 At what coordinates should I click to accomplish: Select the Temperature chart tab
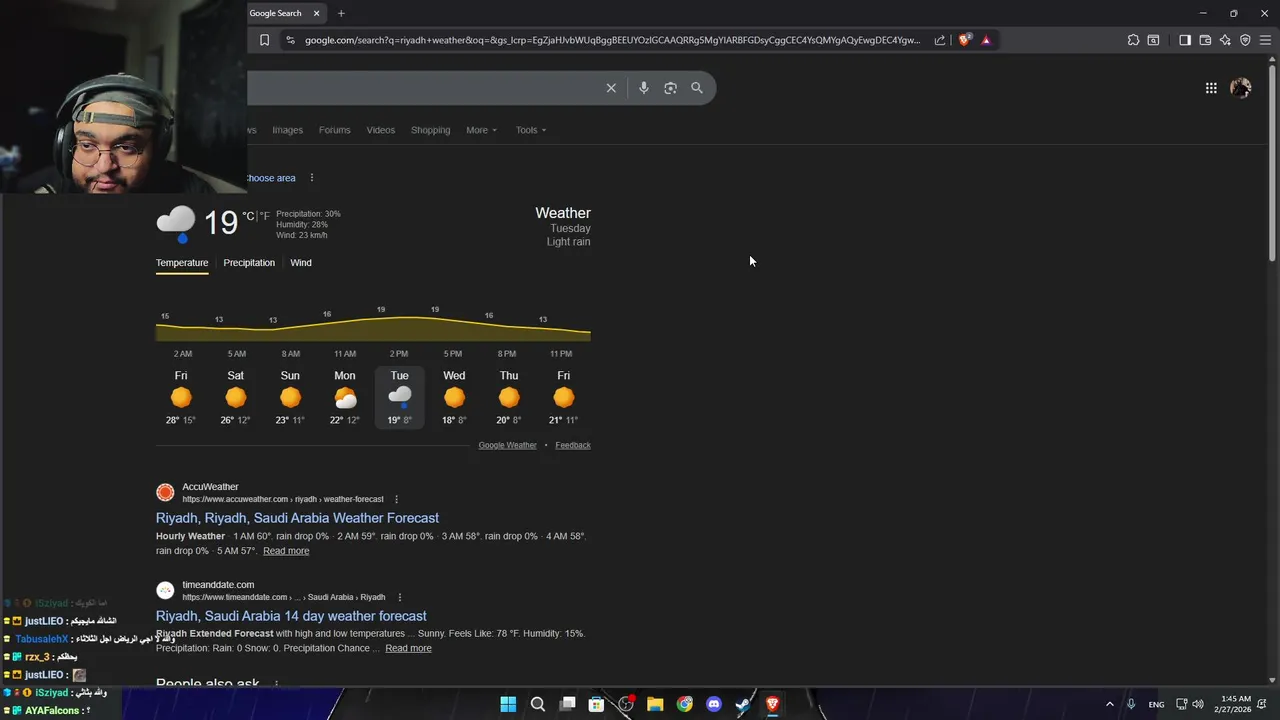tap(182, 263)
